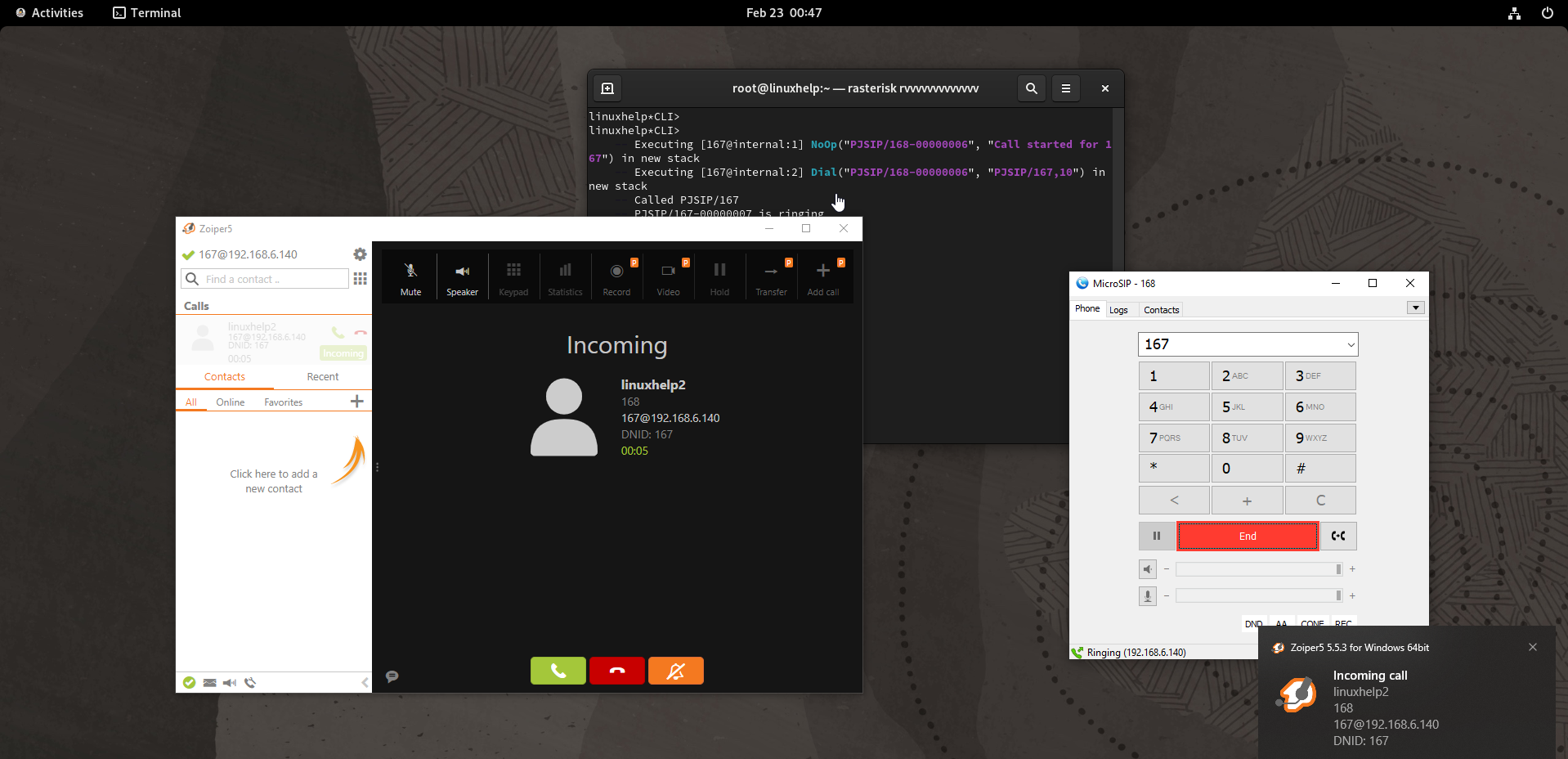Reject the incoming call with red button

[617, 671]
